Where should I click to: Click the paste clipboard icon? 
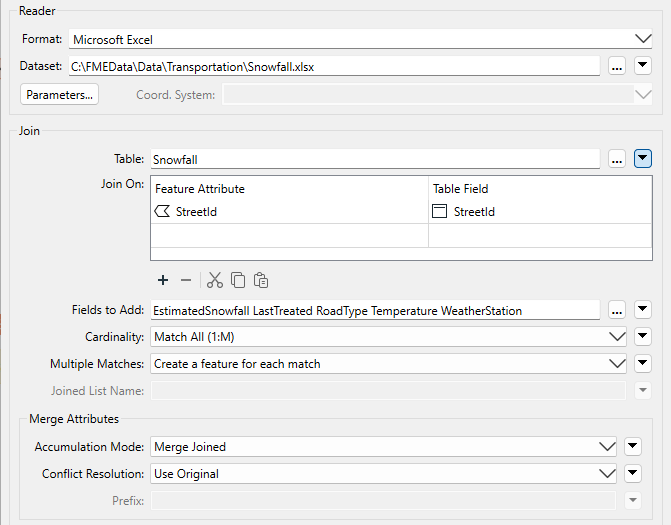coord(261,280)
